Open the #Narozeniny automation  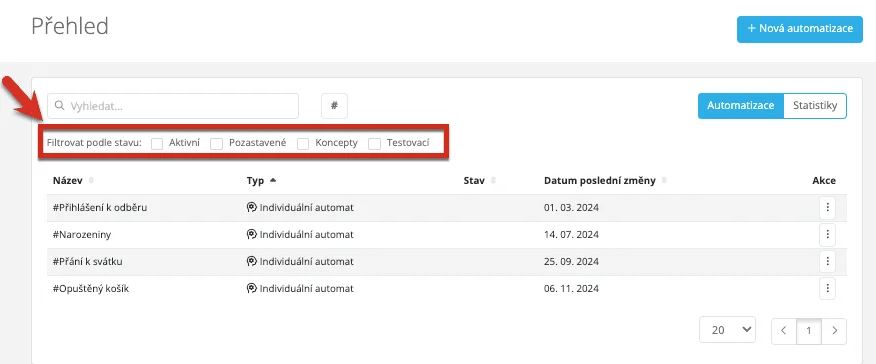(x=82, y=234)
